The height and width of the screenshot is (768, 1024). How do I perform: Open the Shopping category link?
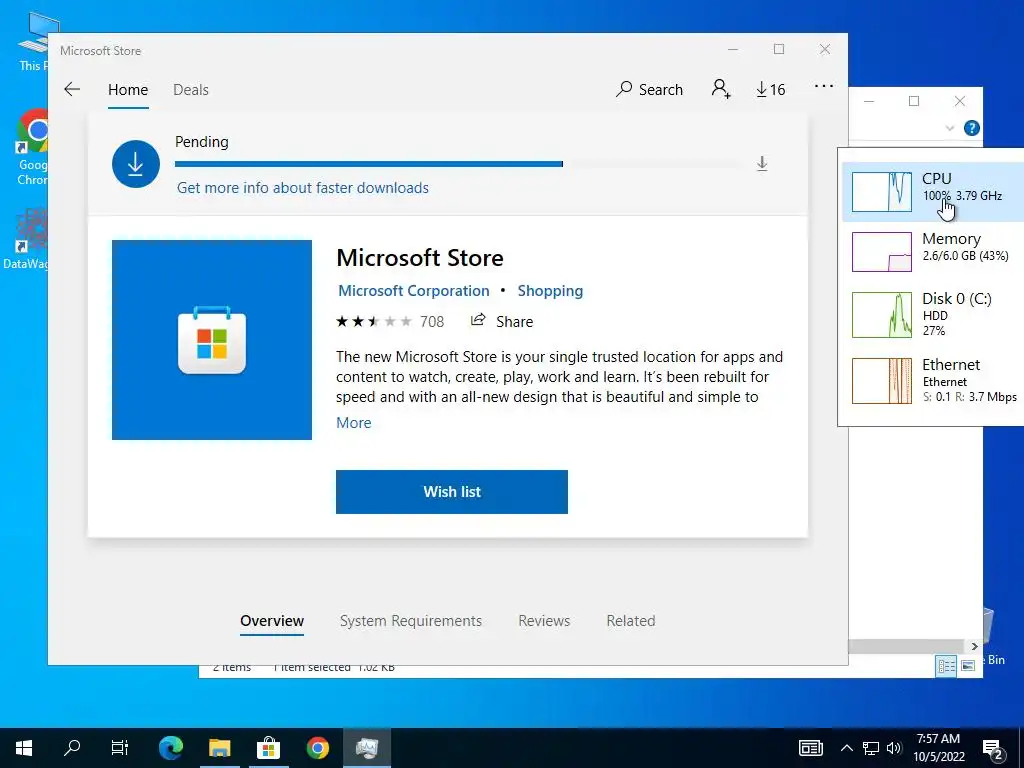point(550,291)
